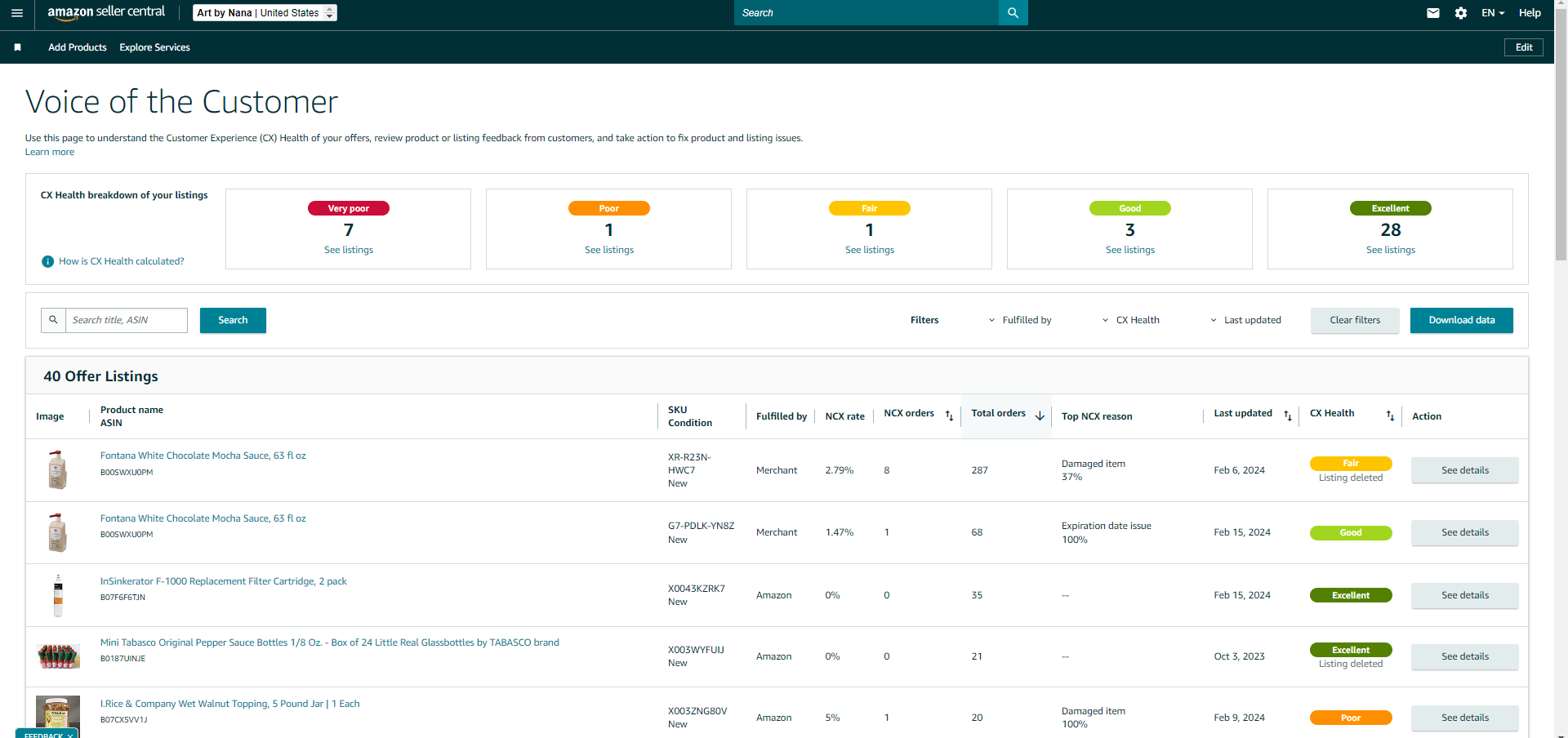This screenshot has height=738, width=1568.
Task: Sort by Total orders down arrow
Action: [1040, 416]
